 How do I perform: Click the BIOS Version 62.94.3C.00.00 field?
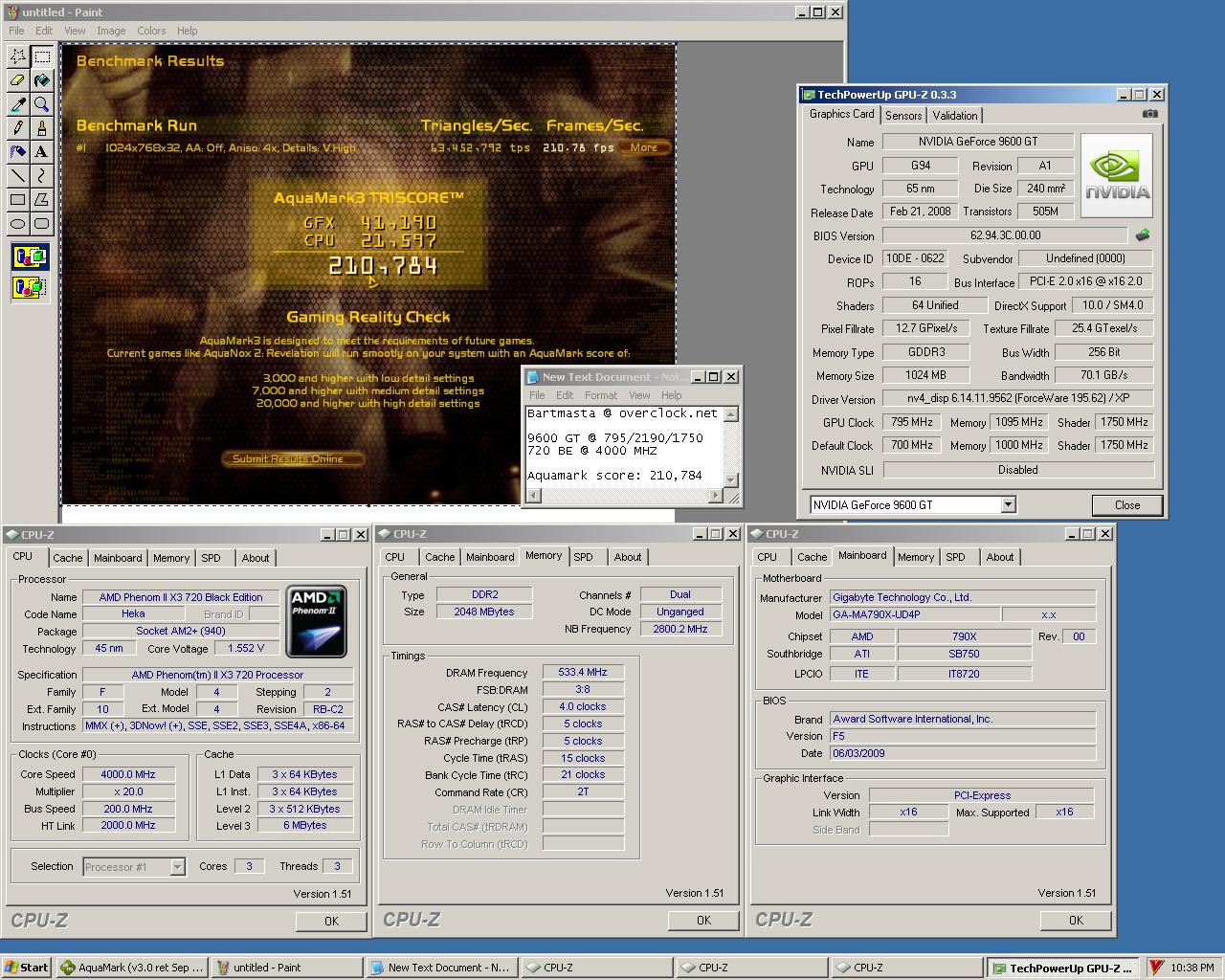pos(1005,235)
